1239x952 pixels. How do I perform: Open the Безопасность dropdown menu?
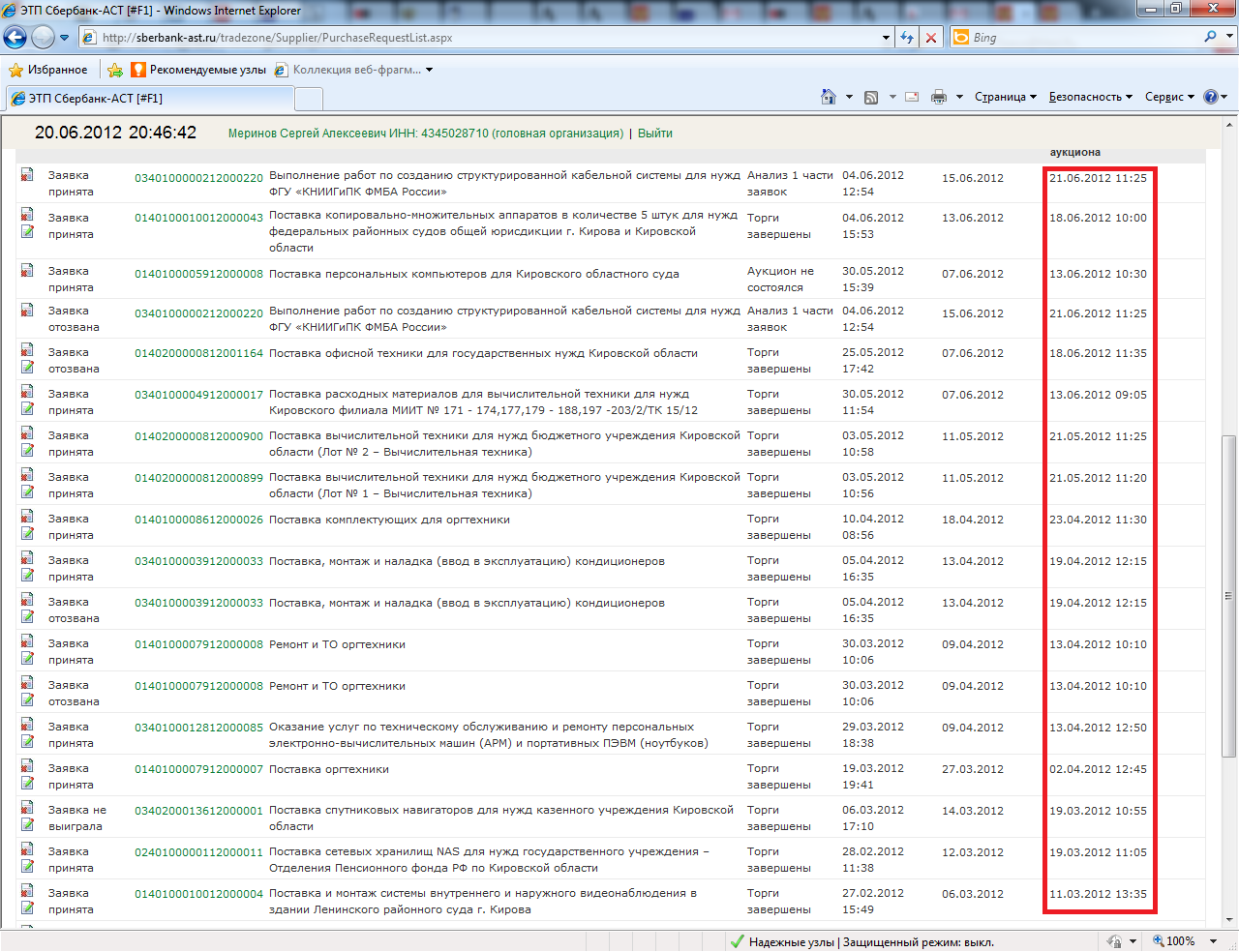(x=1090, y=97)
